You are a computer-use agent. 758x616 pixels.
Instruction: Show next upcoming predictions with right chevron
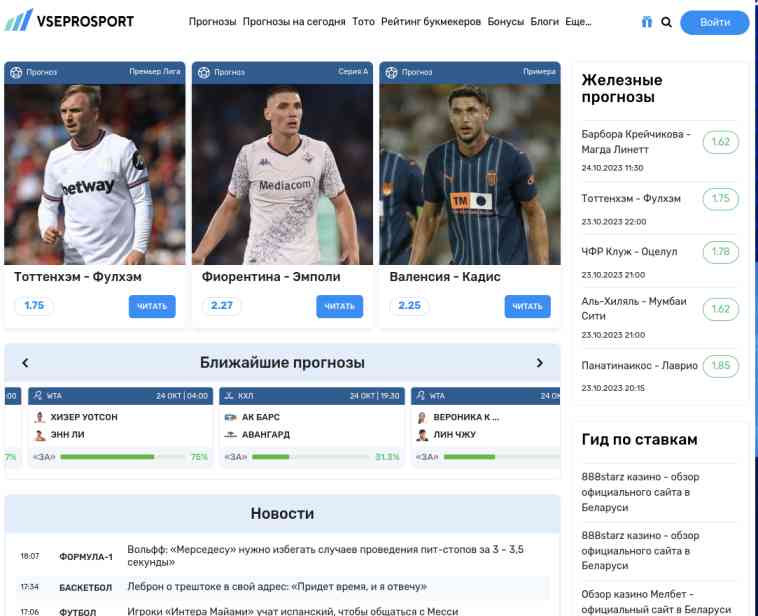click(539, 363)
